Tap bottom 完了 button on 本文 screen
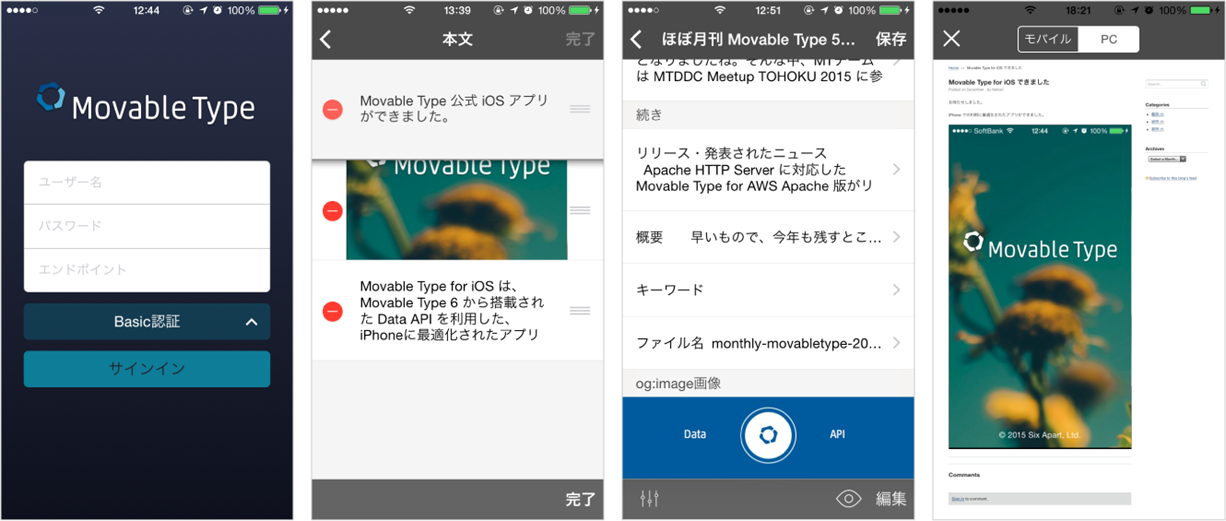Screen dimensions: 1226x521 point(580,499)
